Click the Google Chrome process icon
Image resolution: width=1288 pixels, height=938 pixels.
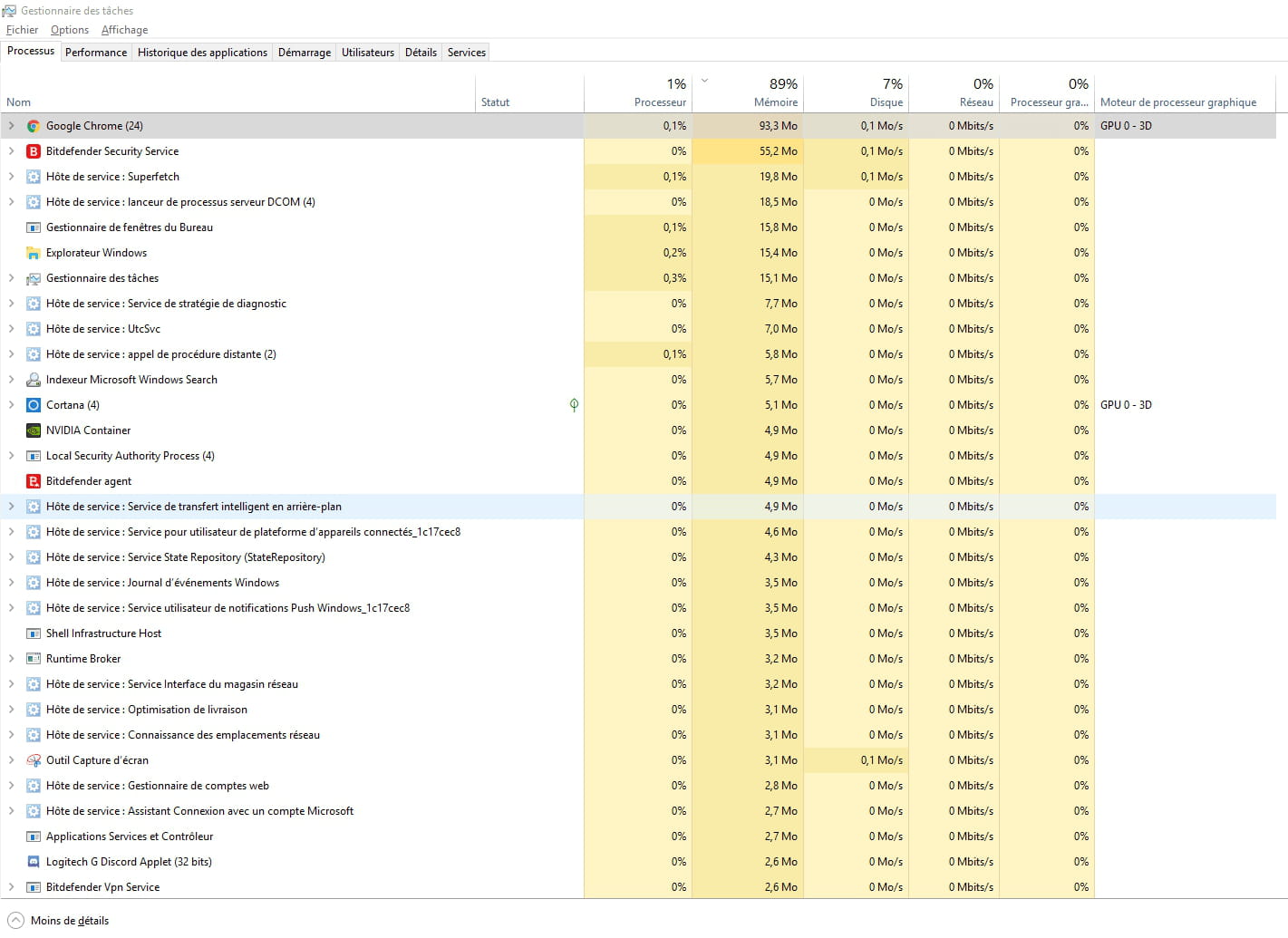pyautogui.click(x=34, y=126)
